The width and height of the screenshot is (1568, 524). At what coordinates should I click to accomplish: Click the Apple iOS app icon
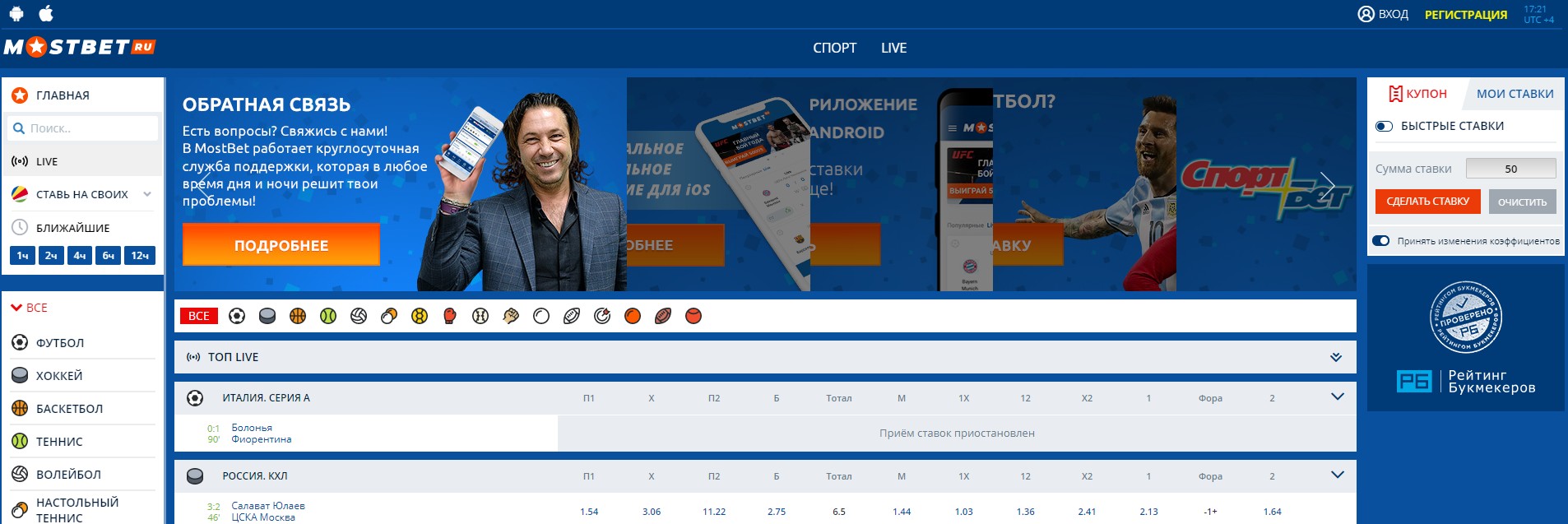click(x=47, y=13)
